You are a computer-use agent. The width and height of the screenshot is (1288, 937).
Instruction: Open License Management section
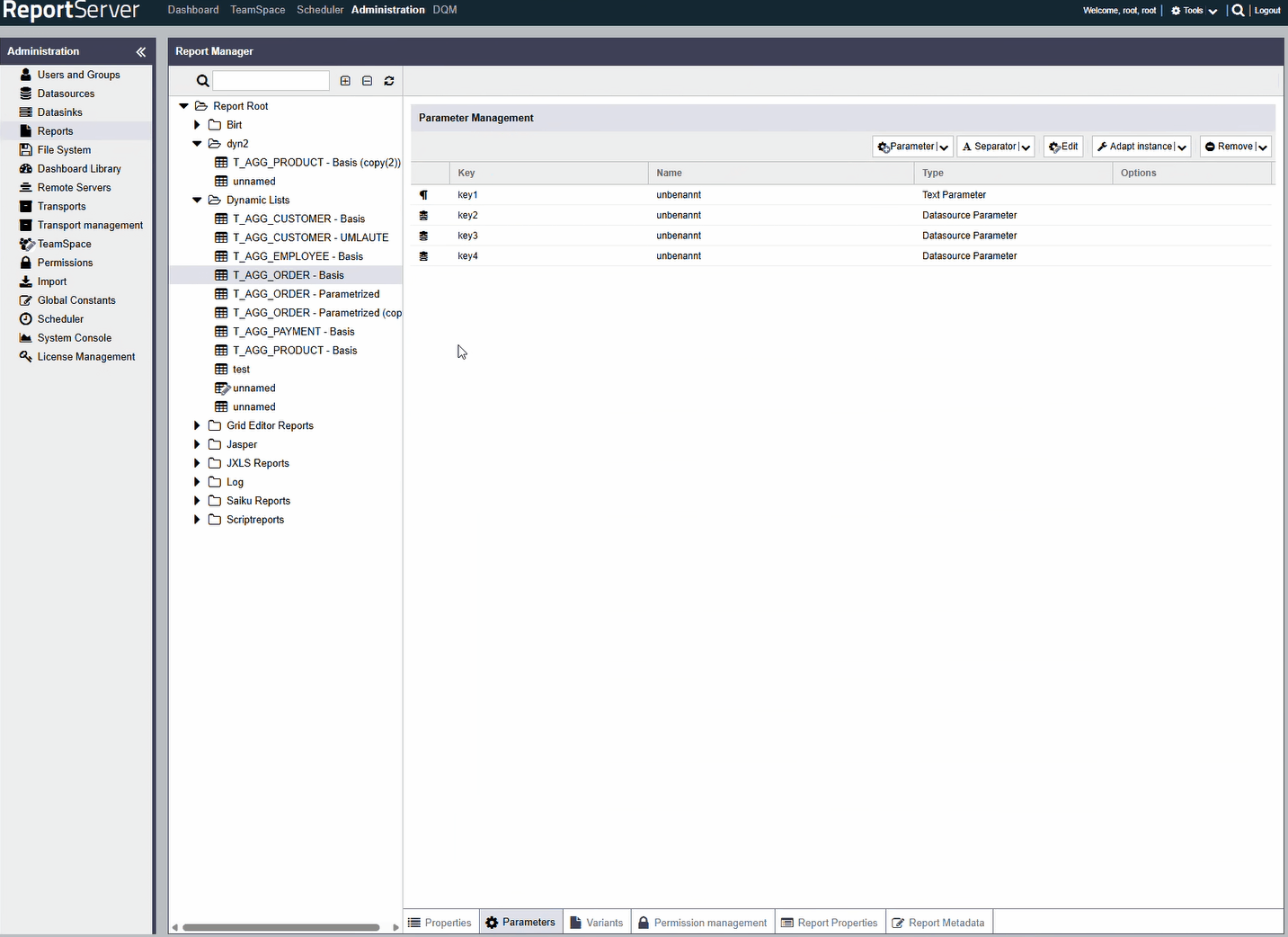[x=85, y=357]
